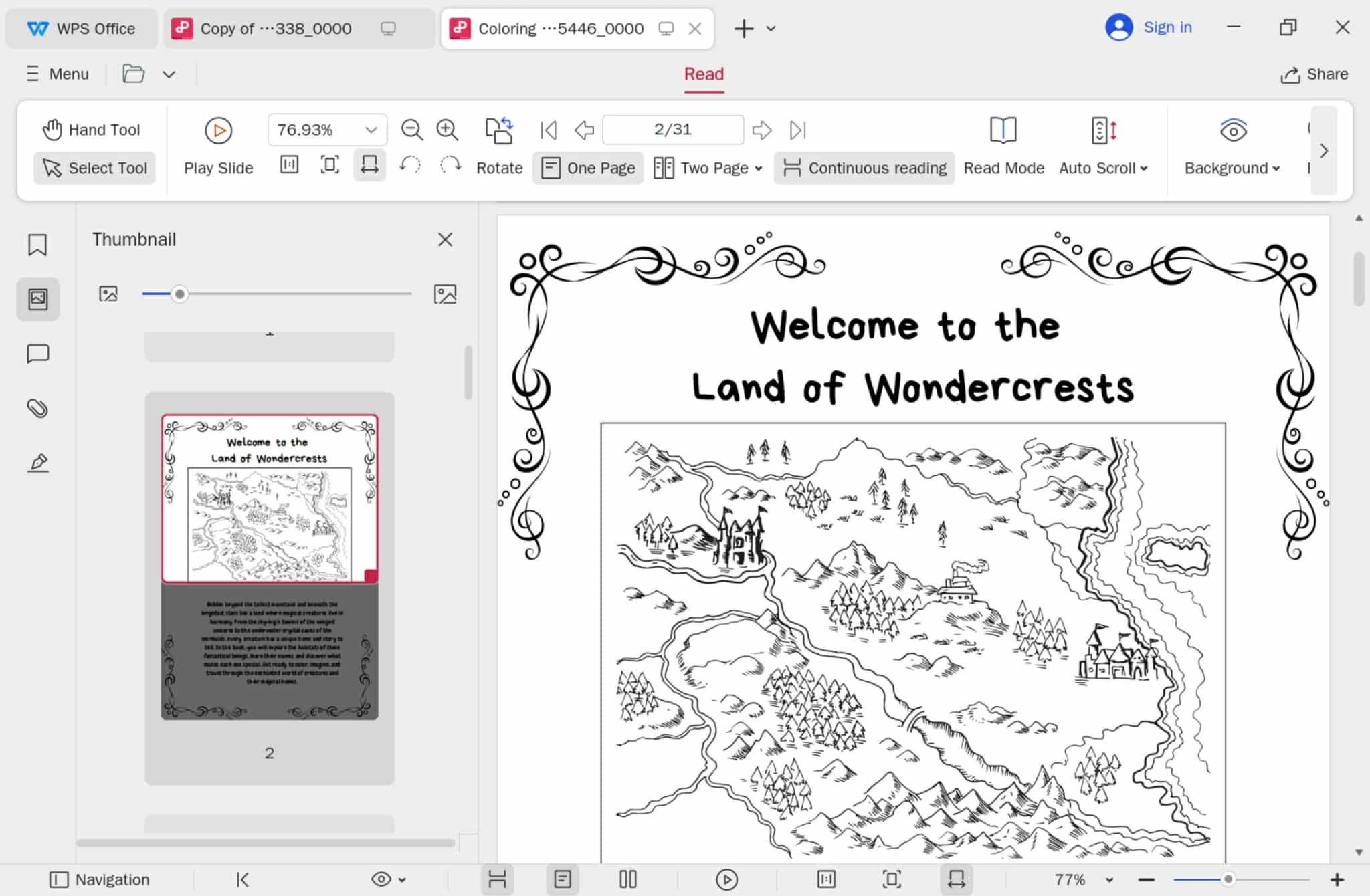
Task: Switch to One Page layout
Action: click(x=588, y=168)
